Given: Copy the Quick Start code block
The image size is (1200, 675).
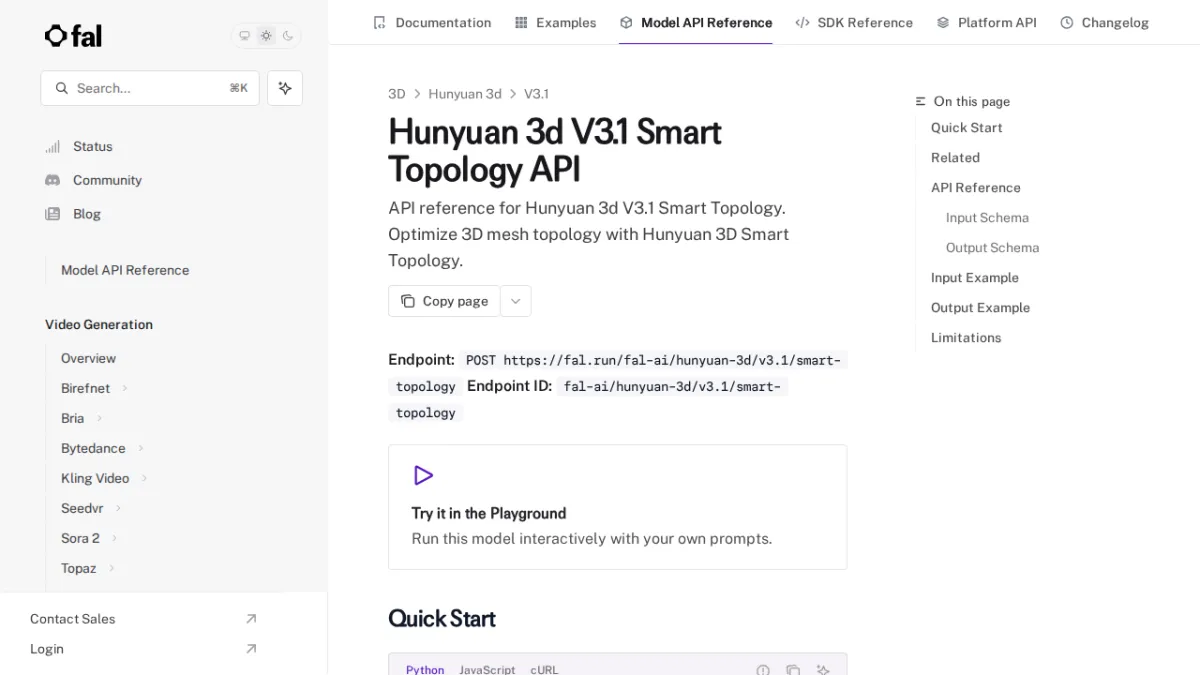Looking at the screenshot, I should [x=793, y=670].
